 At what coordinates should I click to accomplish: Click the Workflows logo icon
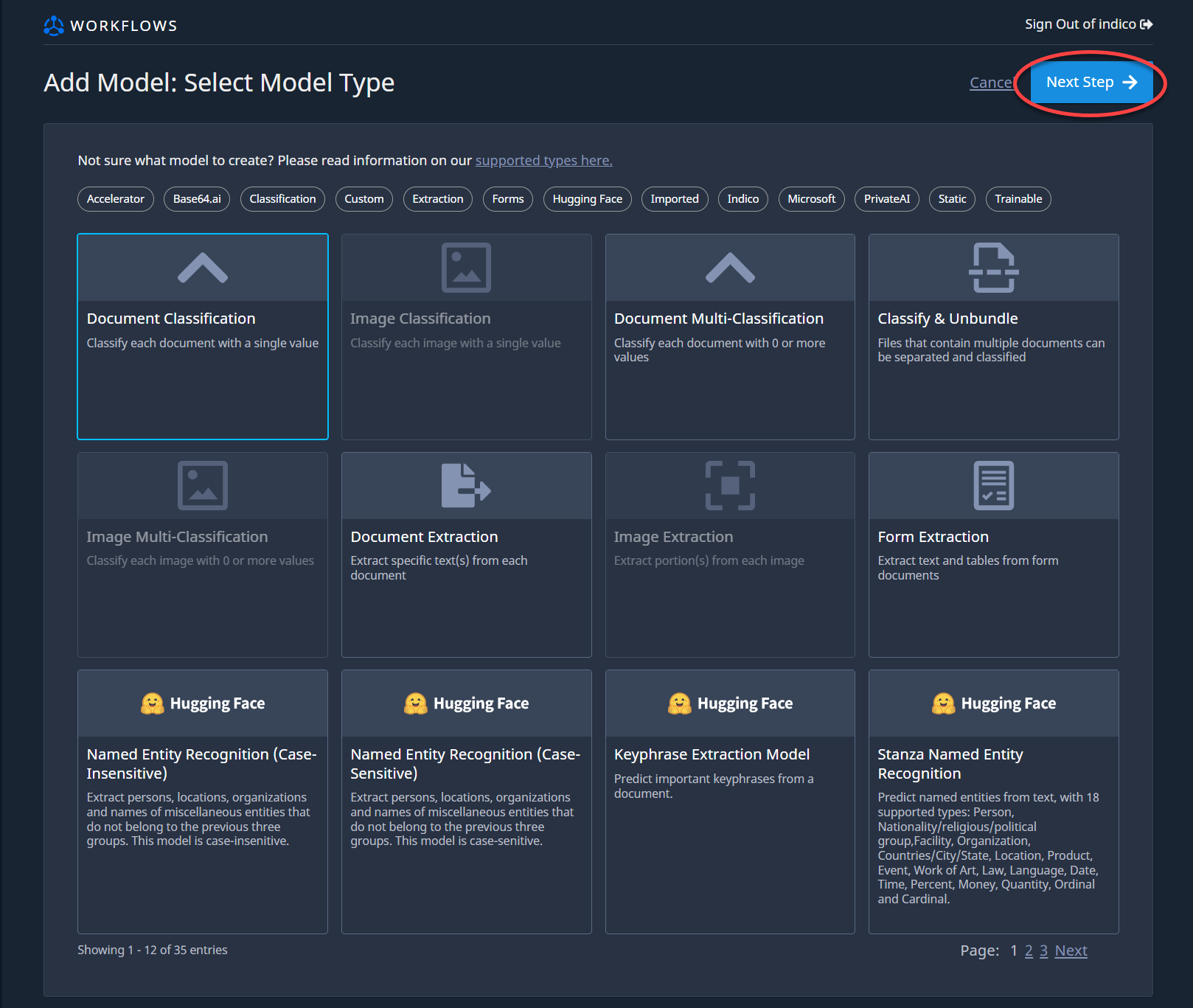coord(54,26)
